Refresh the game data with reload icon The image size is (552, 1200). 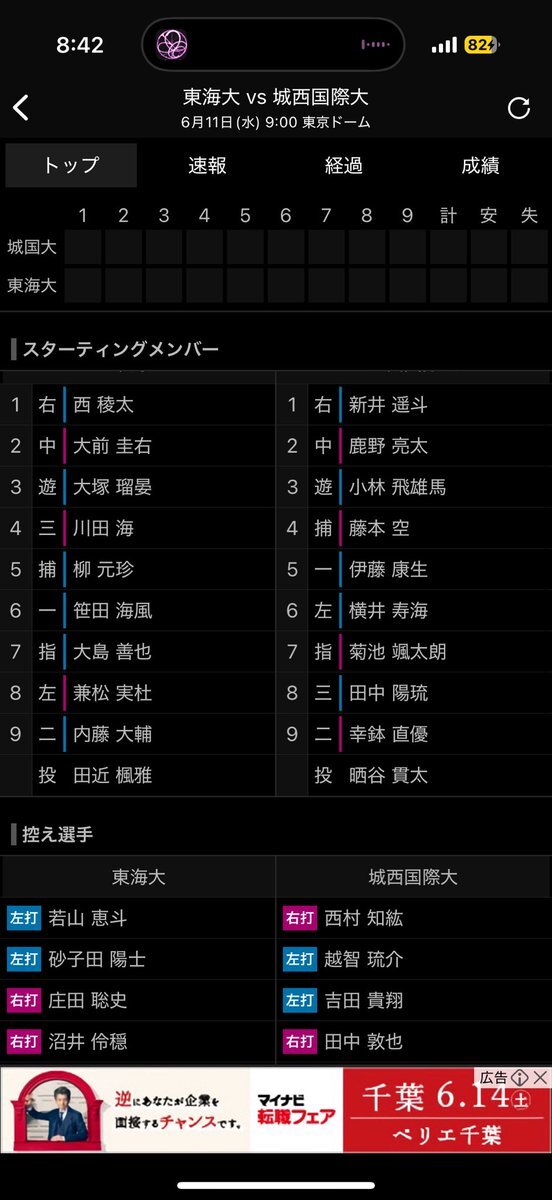[519, 108]
